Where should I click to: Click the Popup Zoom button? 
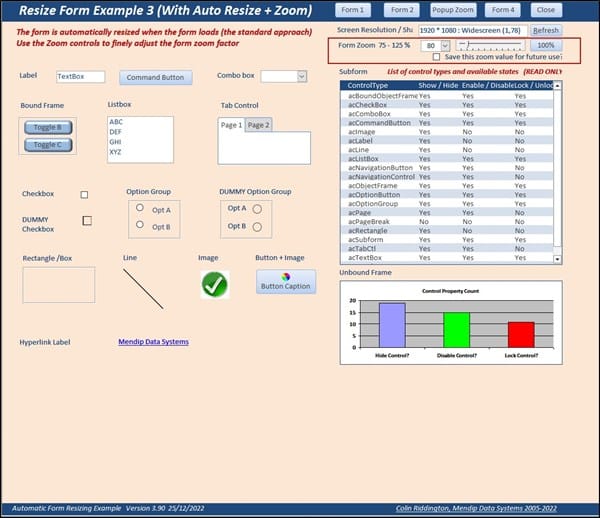[x=453, y=9]
